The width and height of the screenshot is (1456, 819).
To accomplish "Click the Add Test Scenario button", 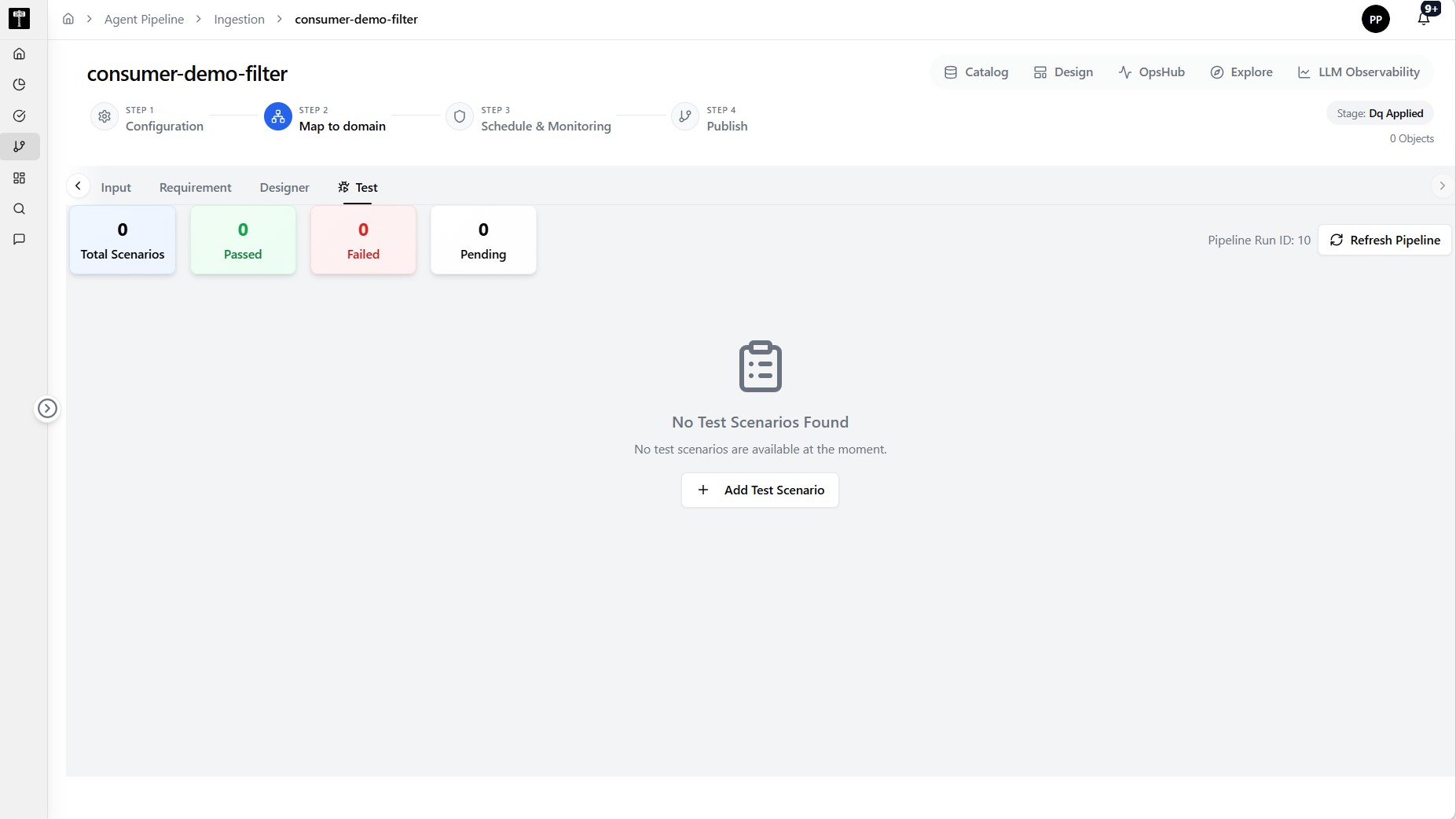I will tap(760, 490).
